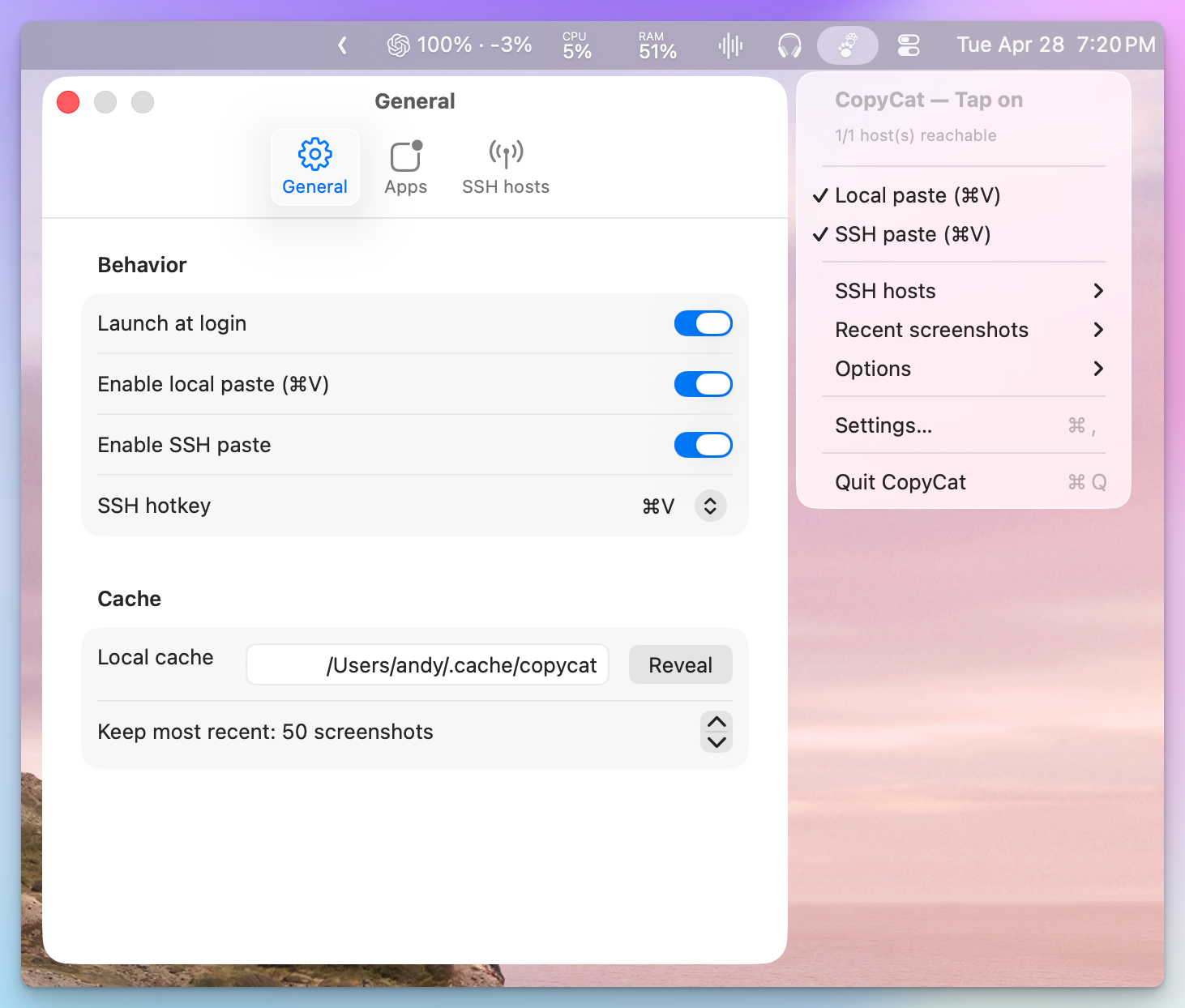Expand the SSH hosts submenu

click(963, 291)
